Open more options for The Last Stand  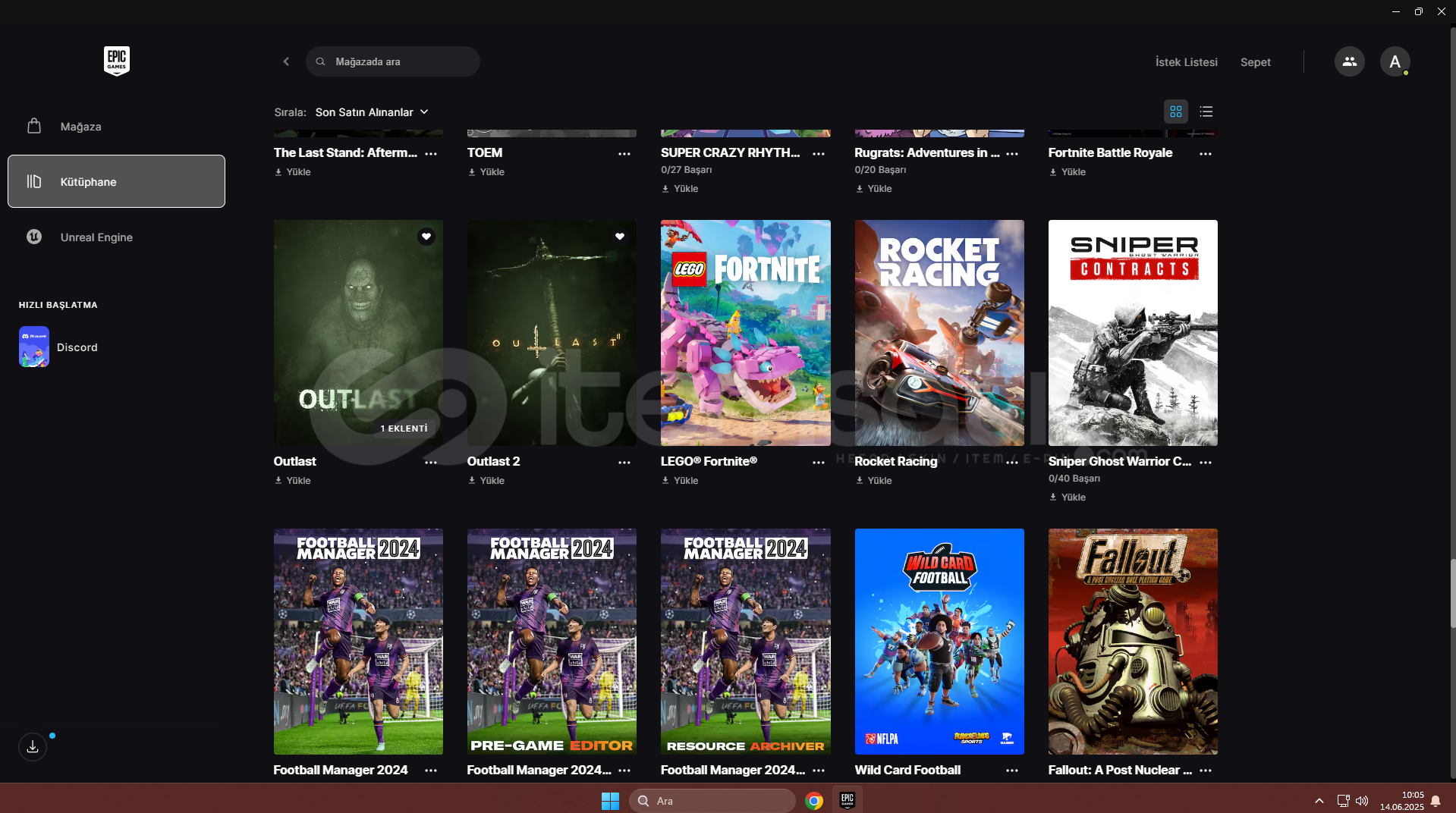coord(431,153)
